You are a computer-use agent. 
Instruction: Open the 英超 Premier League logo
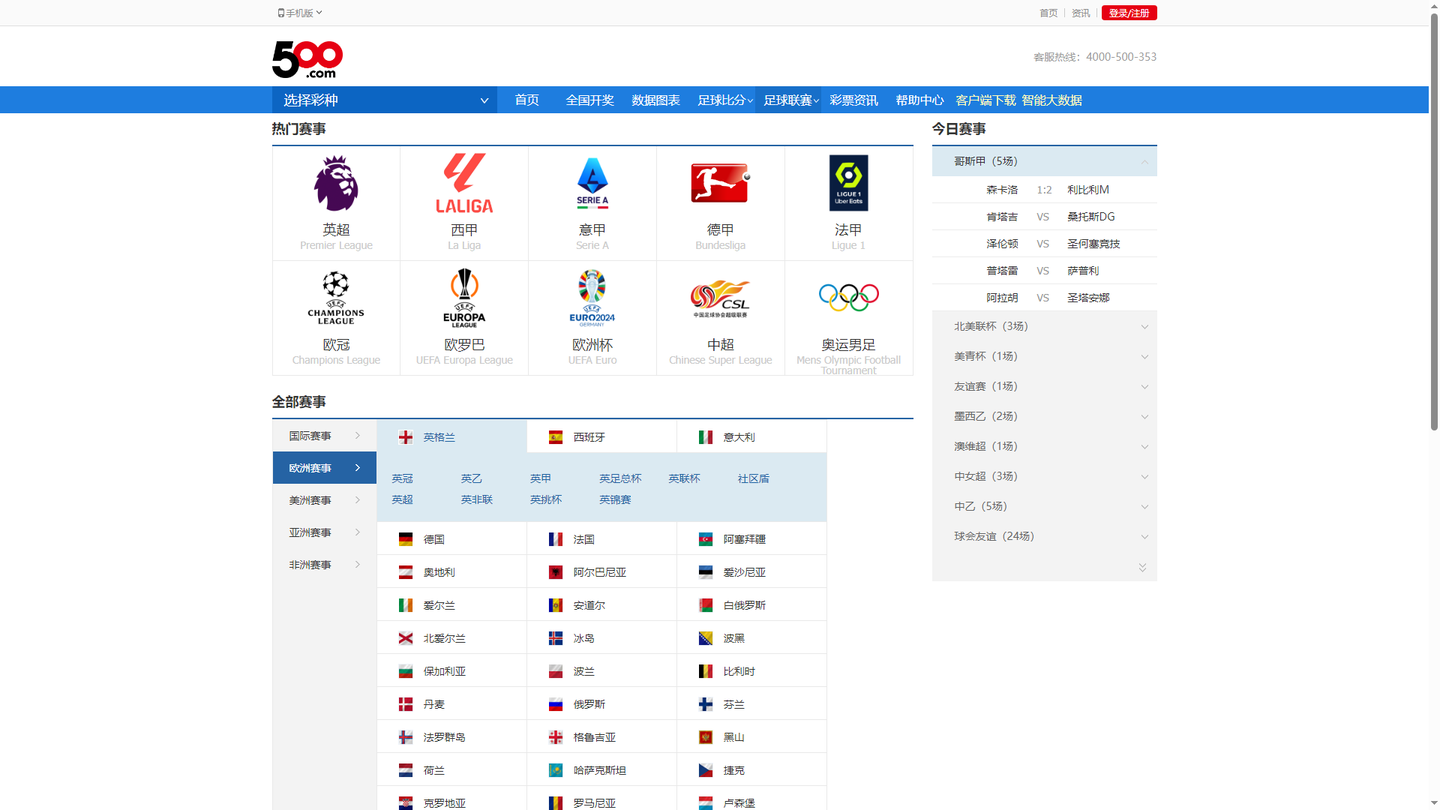[x=336, y=183]
